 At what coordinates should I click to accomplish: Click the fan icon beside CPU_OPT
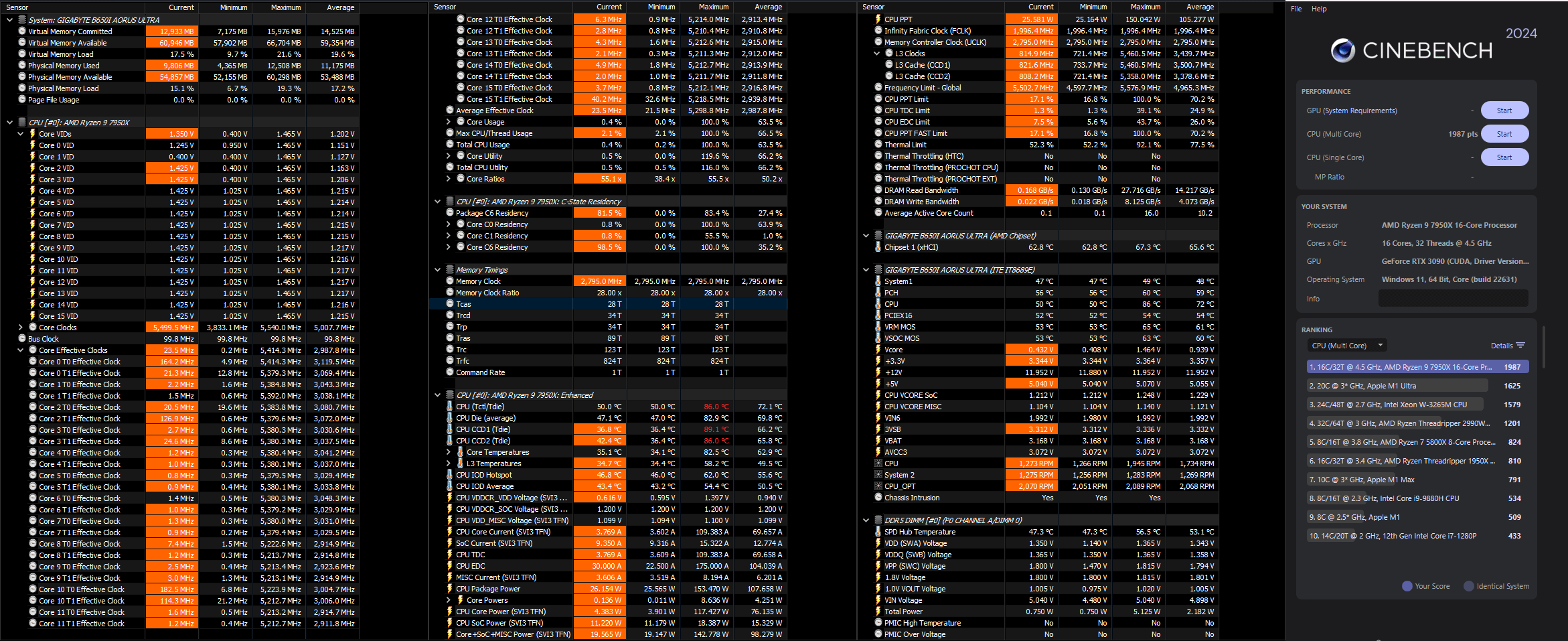(x=878, y=486)
